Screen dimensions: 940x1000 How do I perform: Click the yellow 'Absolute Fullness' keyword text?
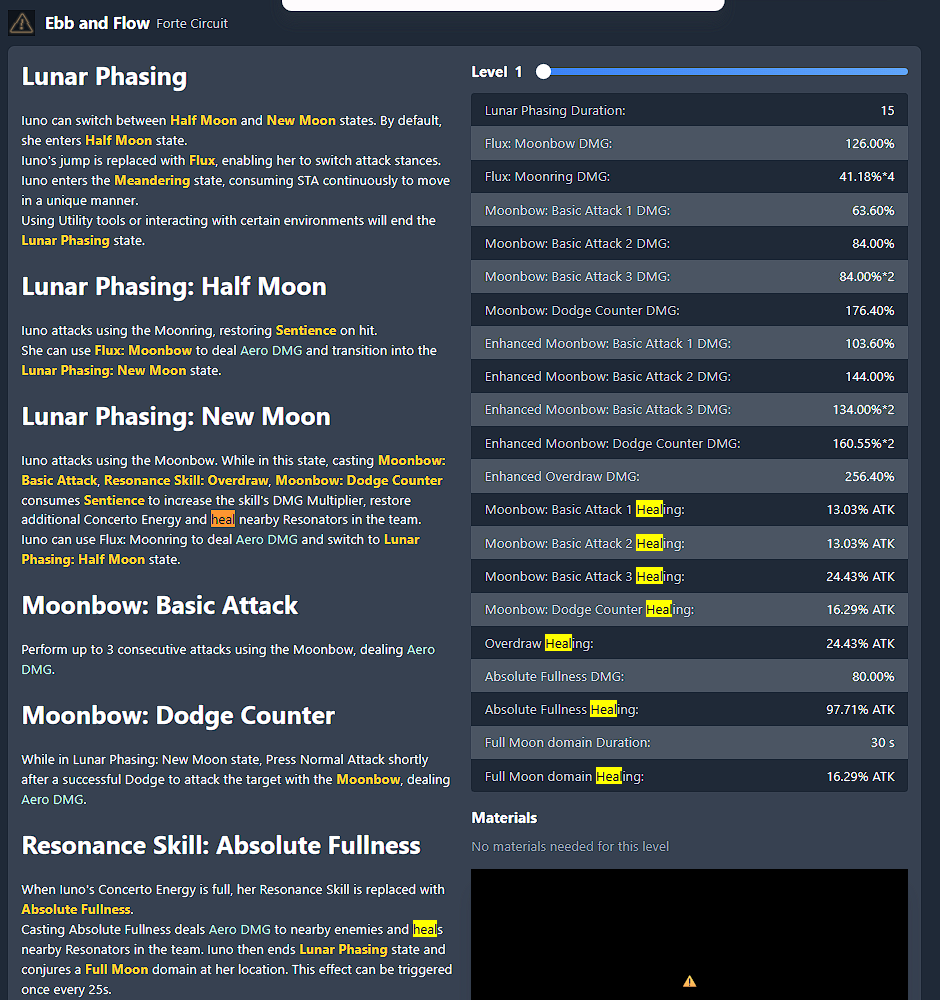point(76,909)
